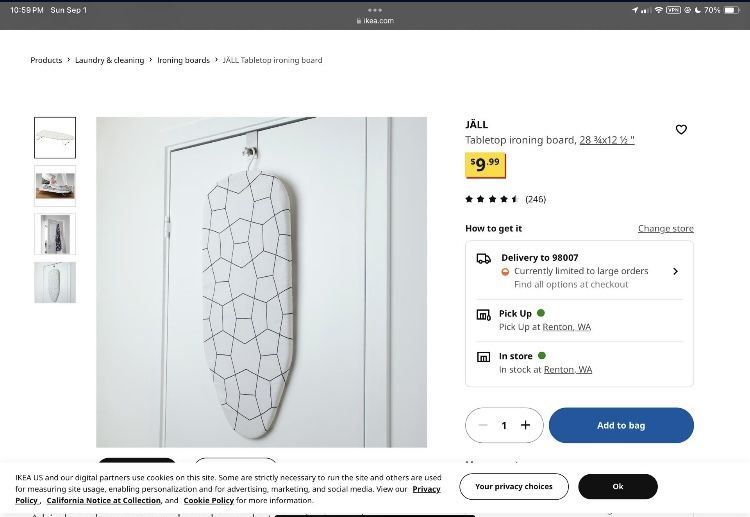Go to Laundry & cleaning breadcrumb
The height and width of the screenshot is (517, 750).
(x=110, y=60)
